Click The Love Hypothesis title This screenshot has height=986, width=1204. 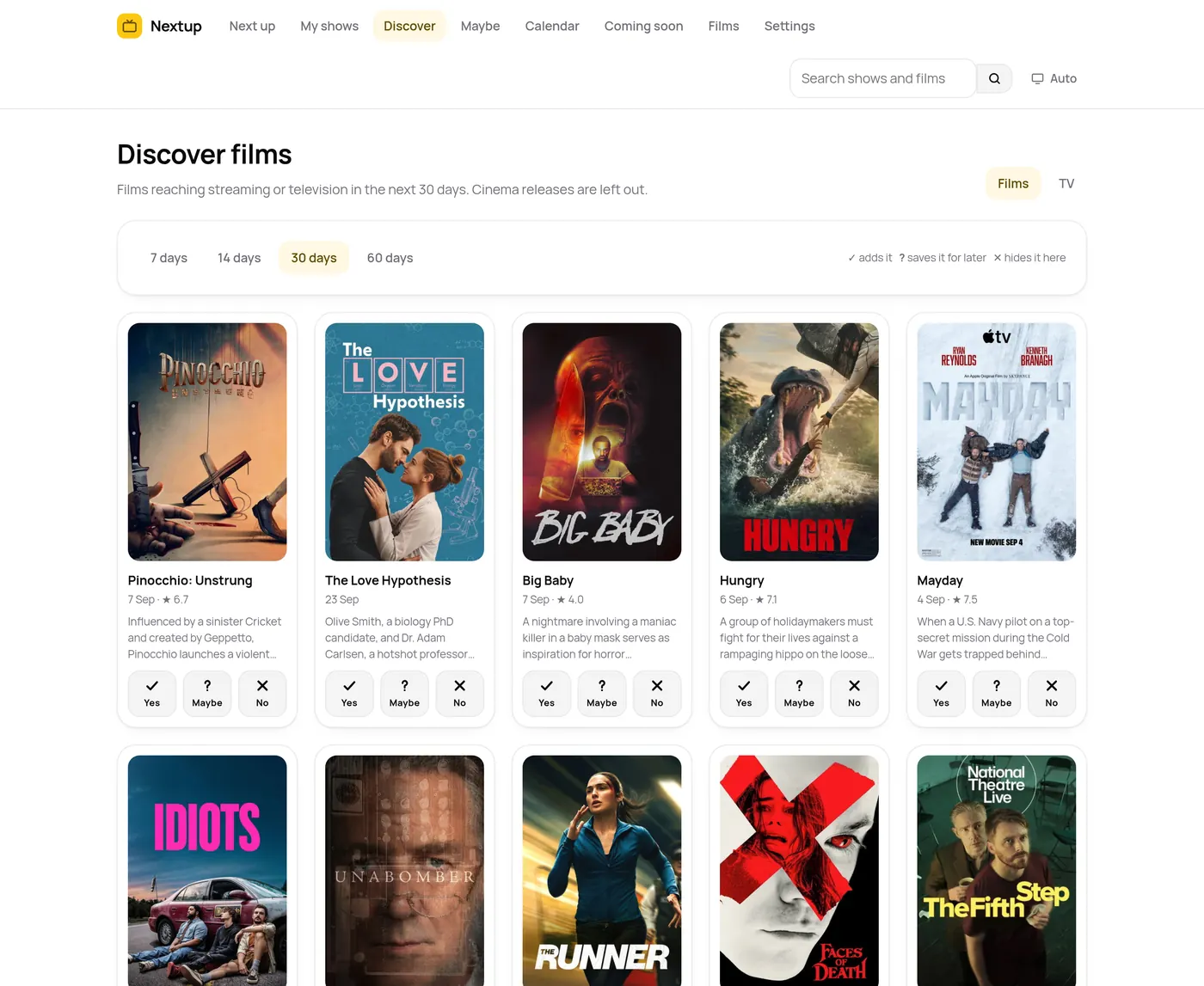388,580
